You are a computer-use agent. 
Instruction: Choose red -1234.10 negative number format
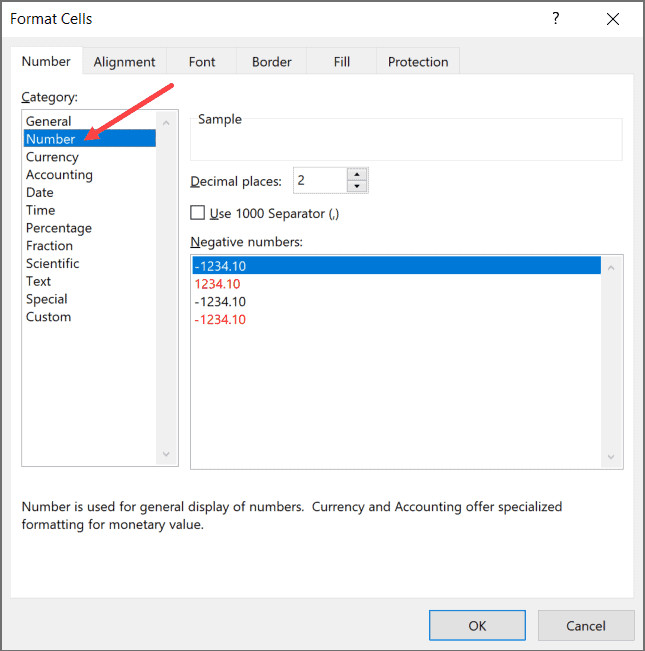(x=221, y=320)
